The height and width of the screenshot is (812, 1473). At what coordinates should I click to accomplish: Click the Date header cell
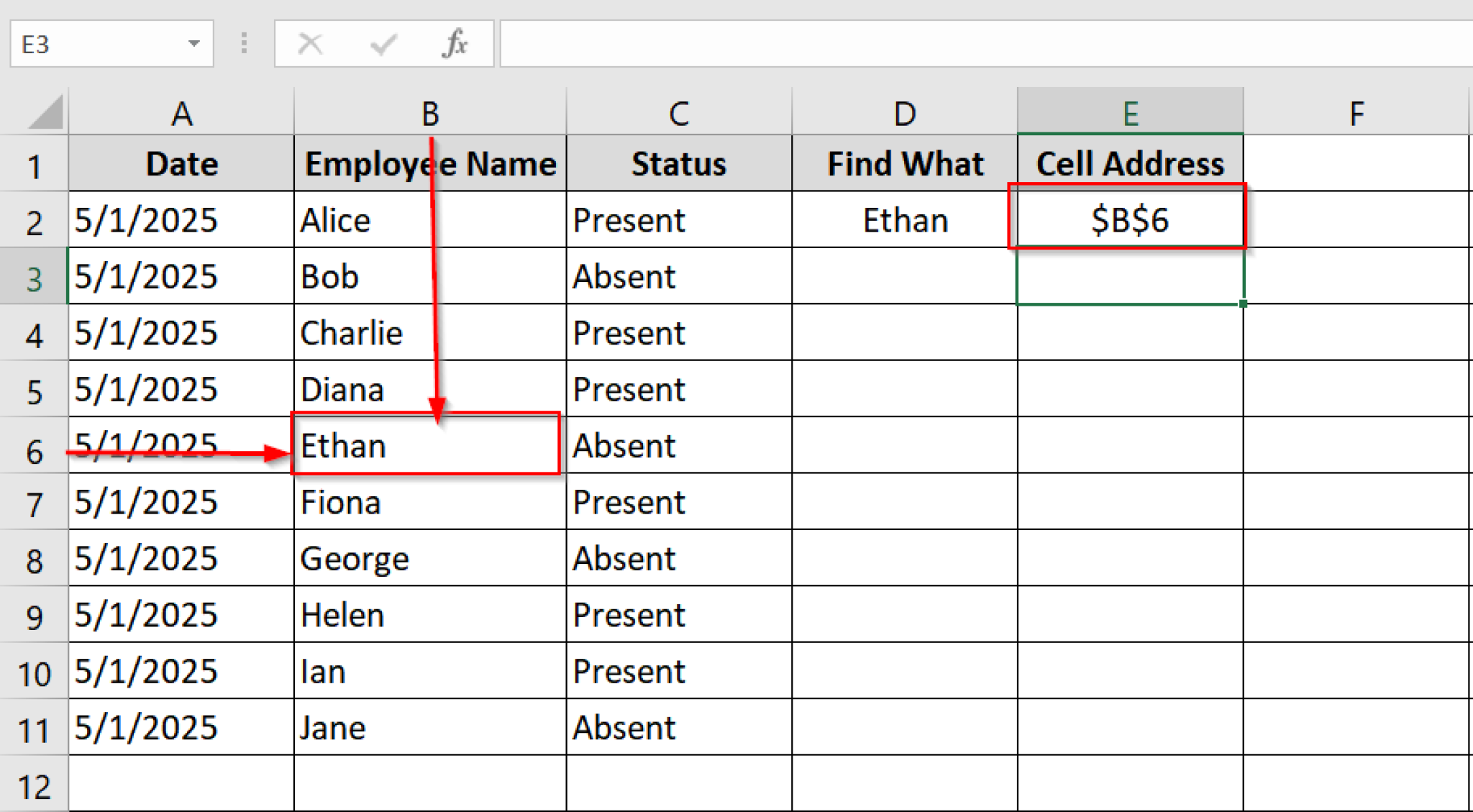[181, 163]
